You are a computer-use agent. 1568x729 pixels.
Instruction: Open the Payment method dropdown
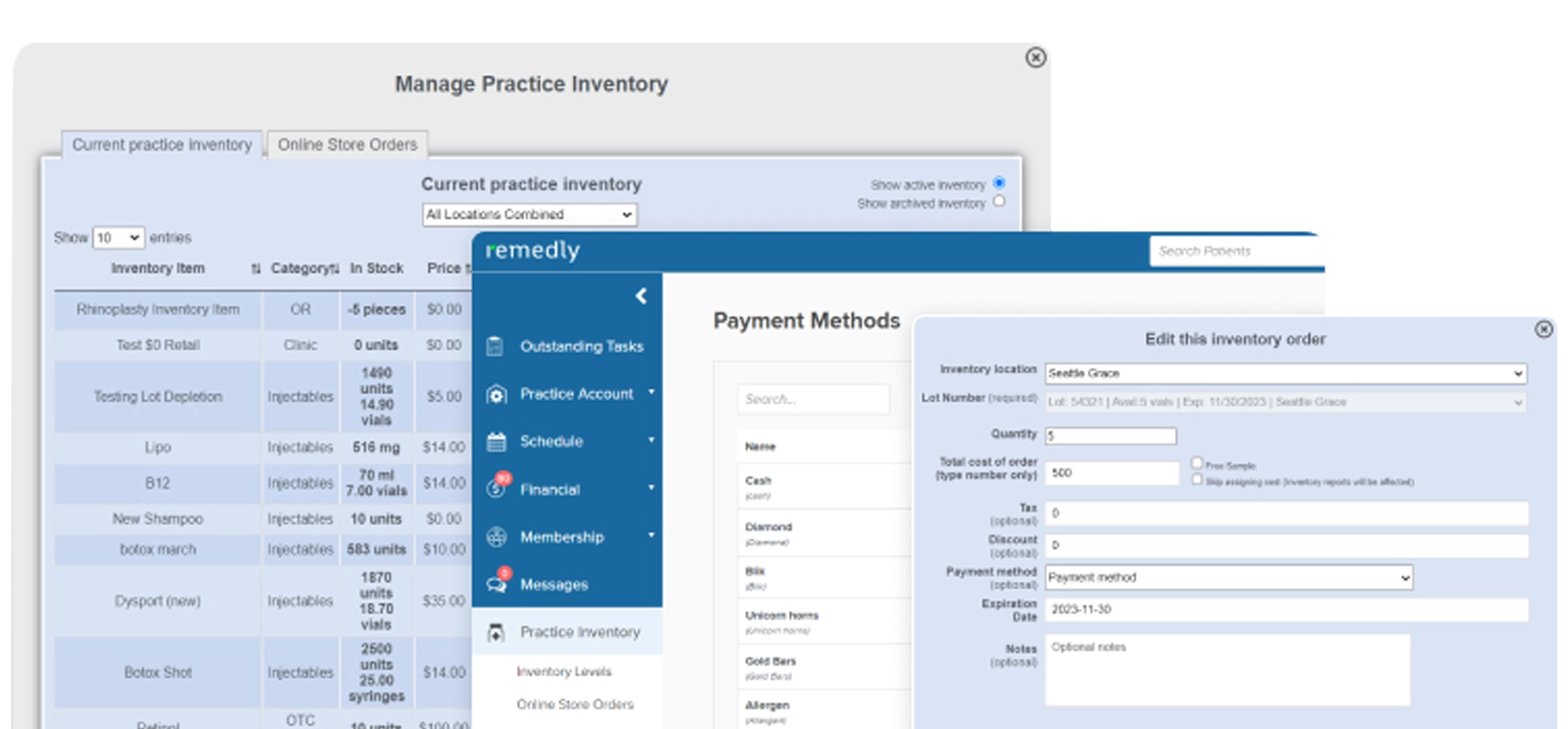point(1228,578)
